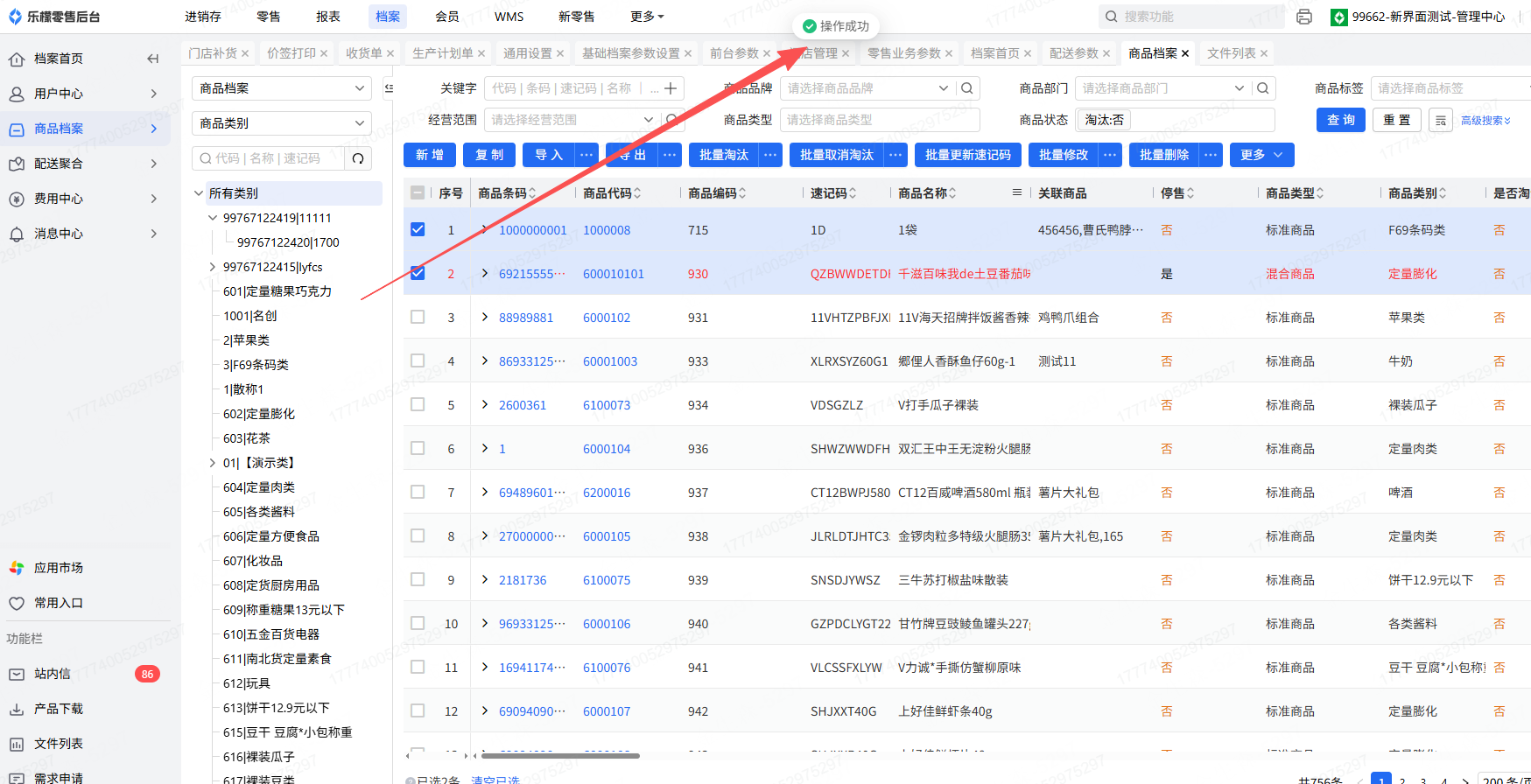
Task: Open the 更多 toolbar dropdown button
Action: [x=1261, y=155]
